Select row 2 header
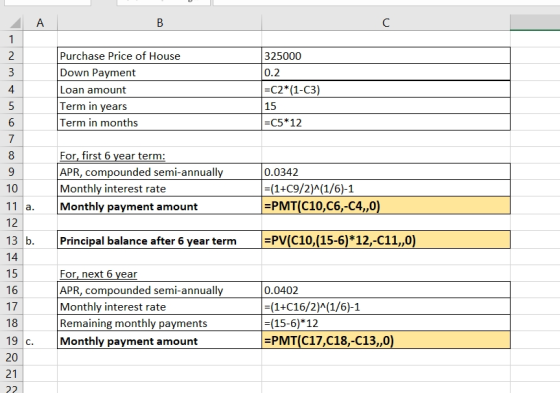This screenshot has width=560, height=393. (x=11, y=56)
